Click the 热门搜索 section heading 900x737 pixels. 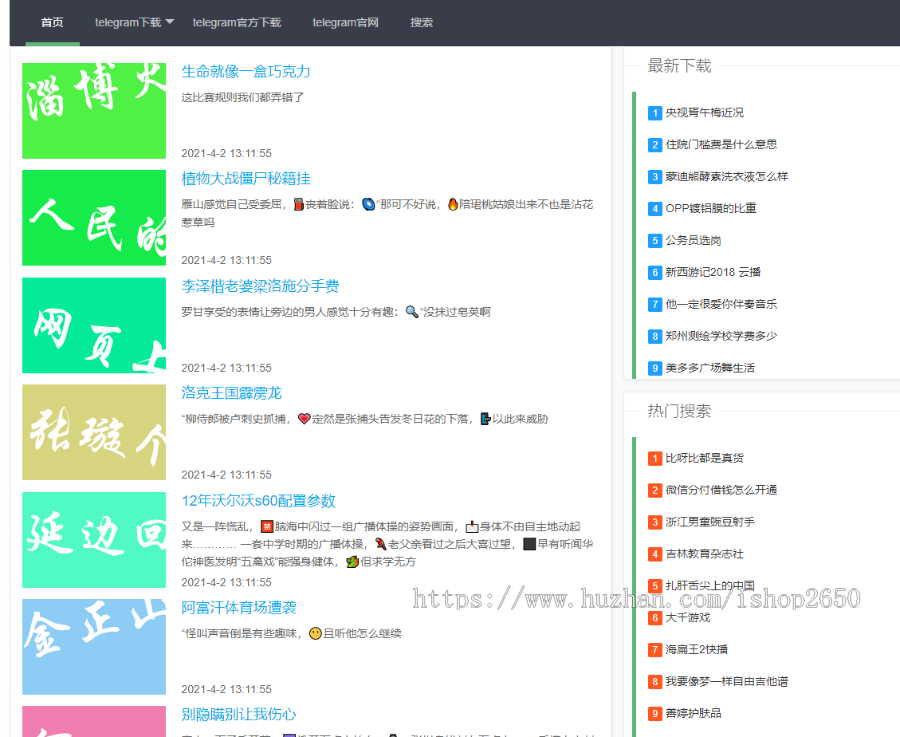(x=679, y=411)
